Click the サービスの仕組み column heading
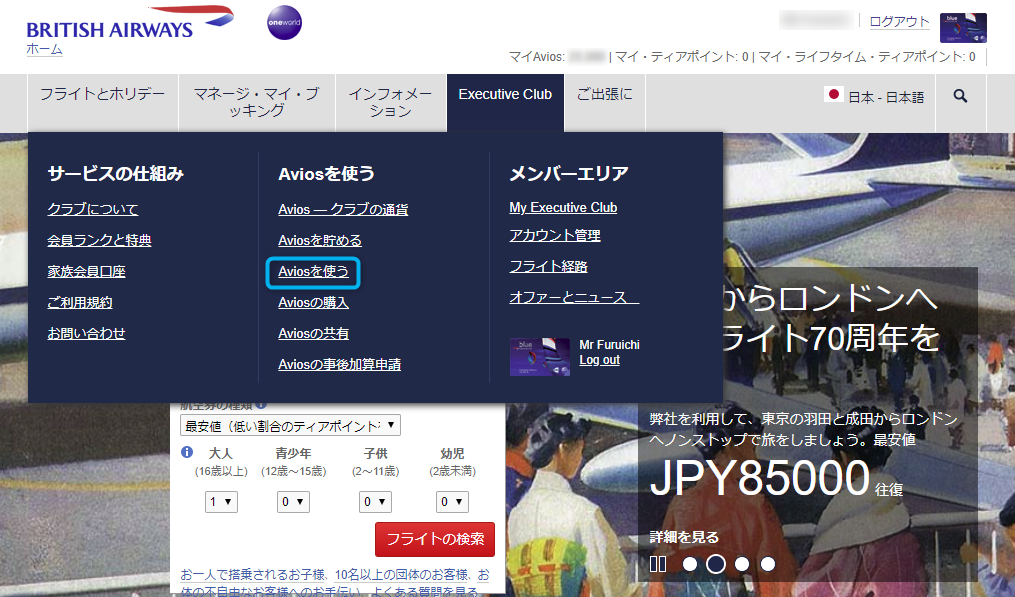The image size is (1015, 597). click(x=115, y=174)
